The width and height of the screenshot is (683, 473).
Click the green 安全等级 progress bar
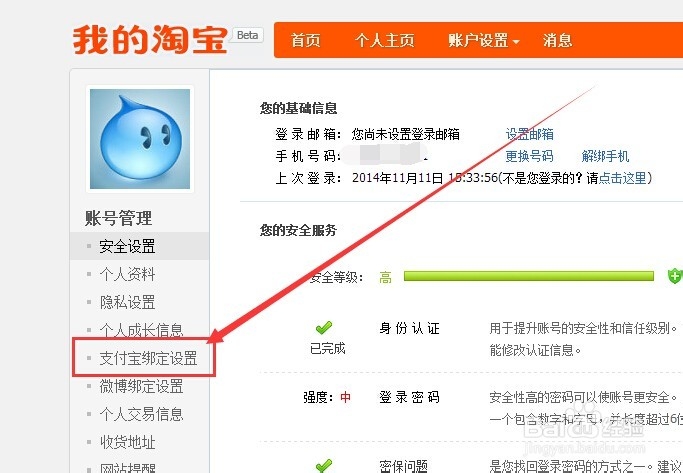529,276
